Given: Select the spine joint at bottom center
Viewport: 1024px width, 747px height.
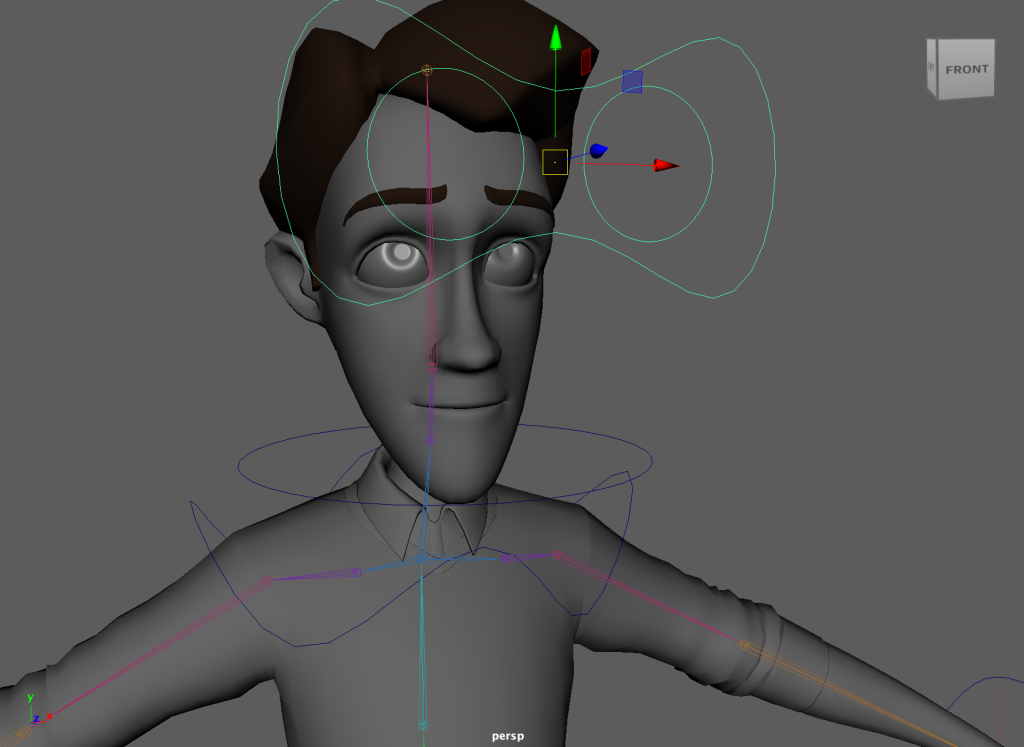Looking at the screenshot, I should (x=423, y=724).
